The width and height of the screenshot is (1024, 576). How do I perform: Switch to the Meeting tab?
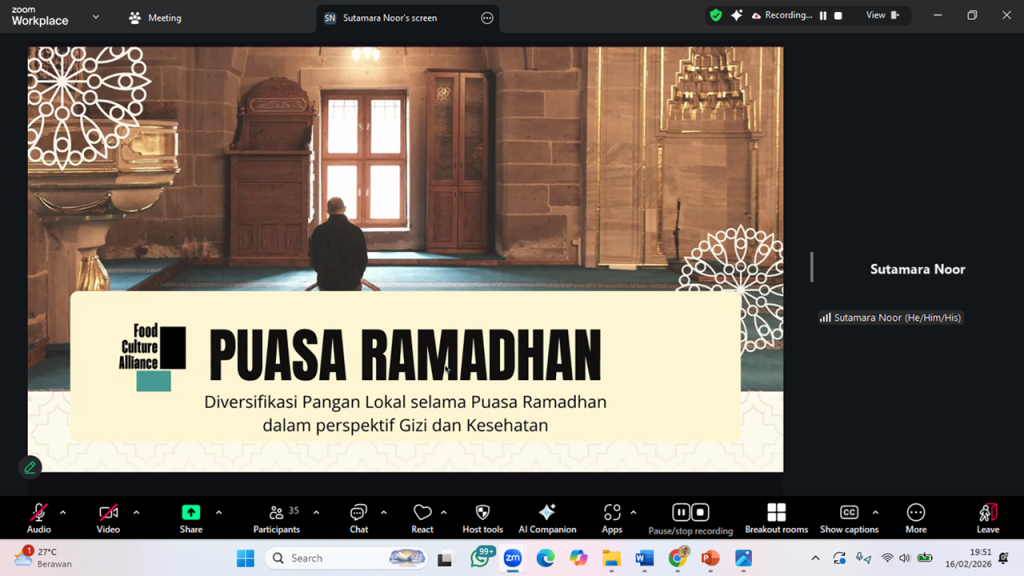[156, 18]
